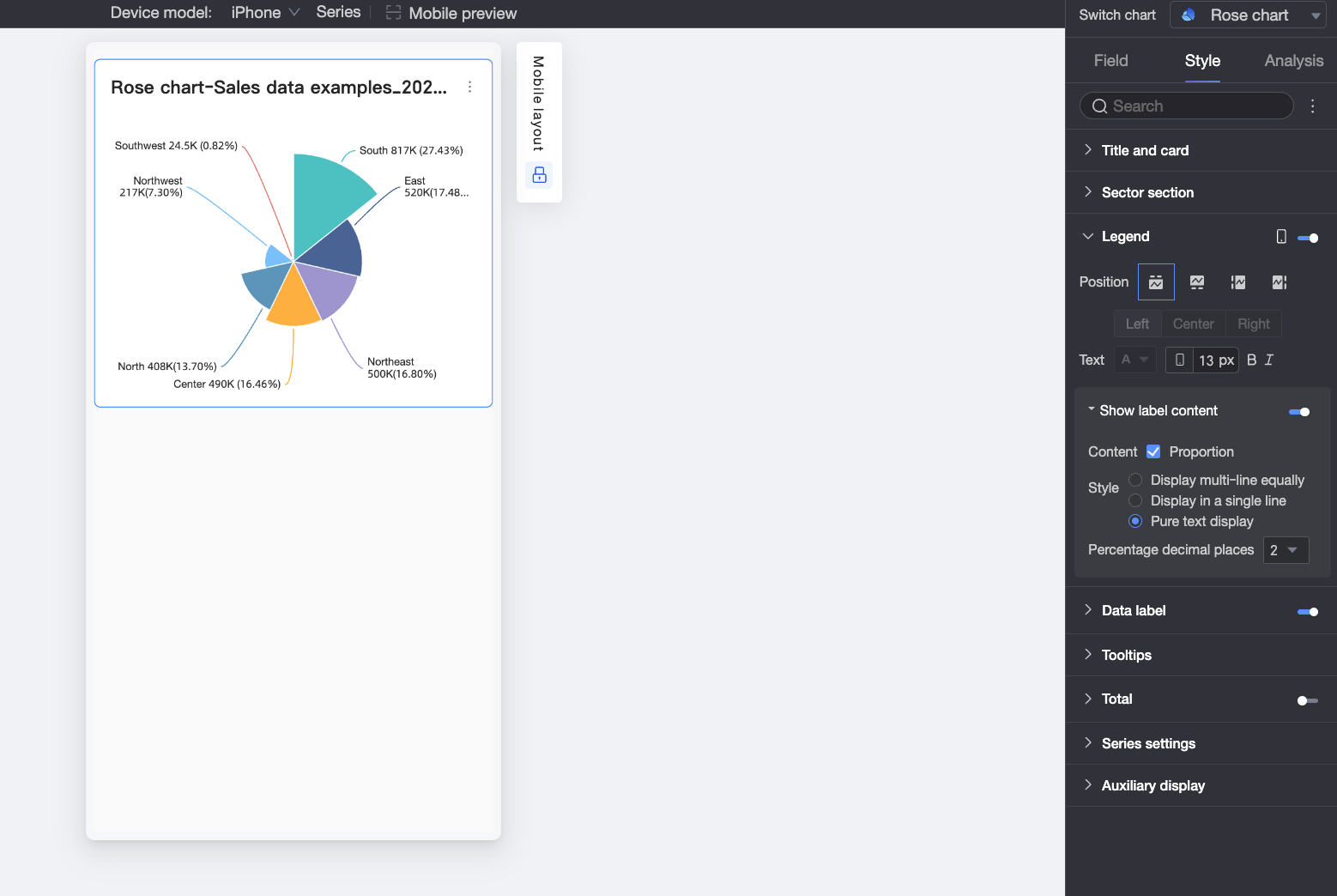This screenshot has width=1337, height=896.
Task: Click the Rose chart type icon
Action: (1189, 15)
